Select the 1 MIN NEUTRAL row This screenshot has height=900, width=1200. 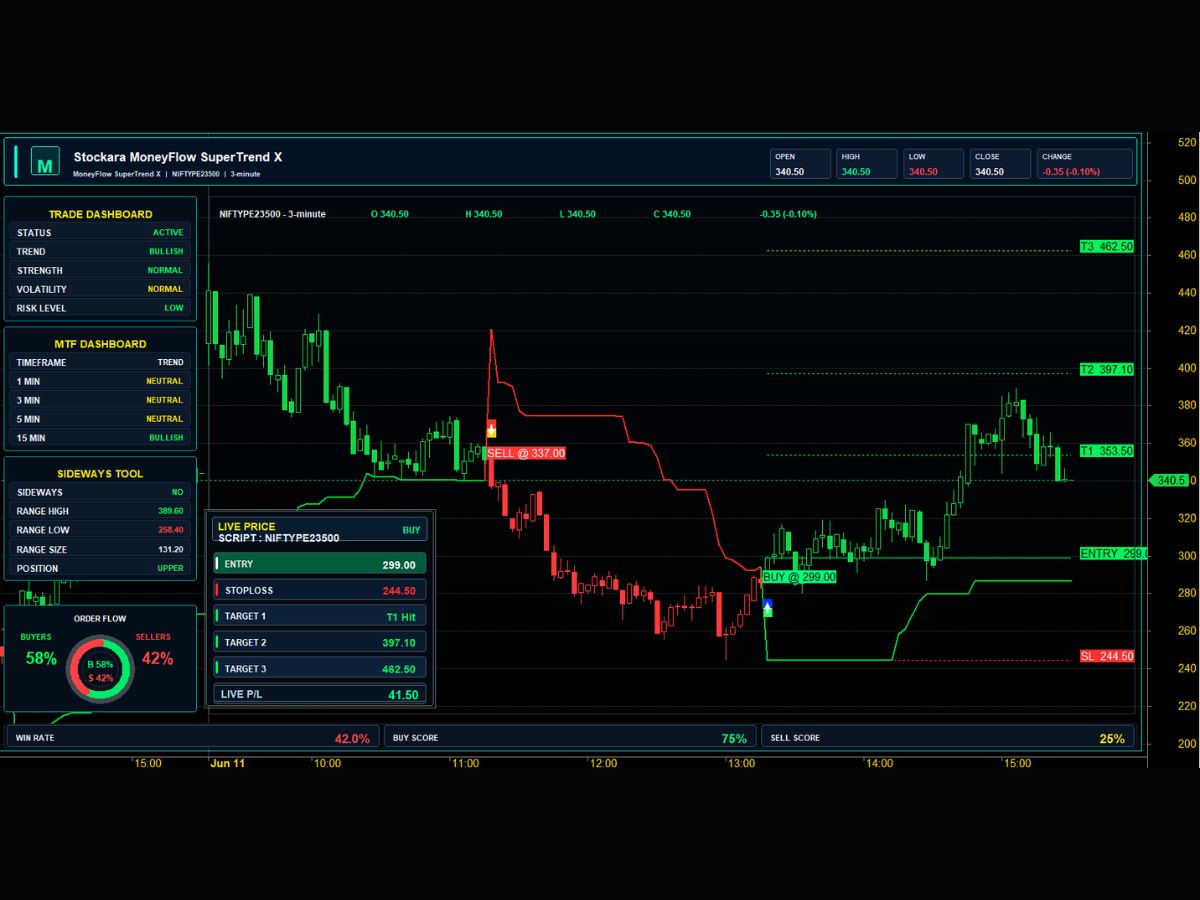100,381
